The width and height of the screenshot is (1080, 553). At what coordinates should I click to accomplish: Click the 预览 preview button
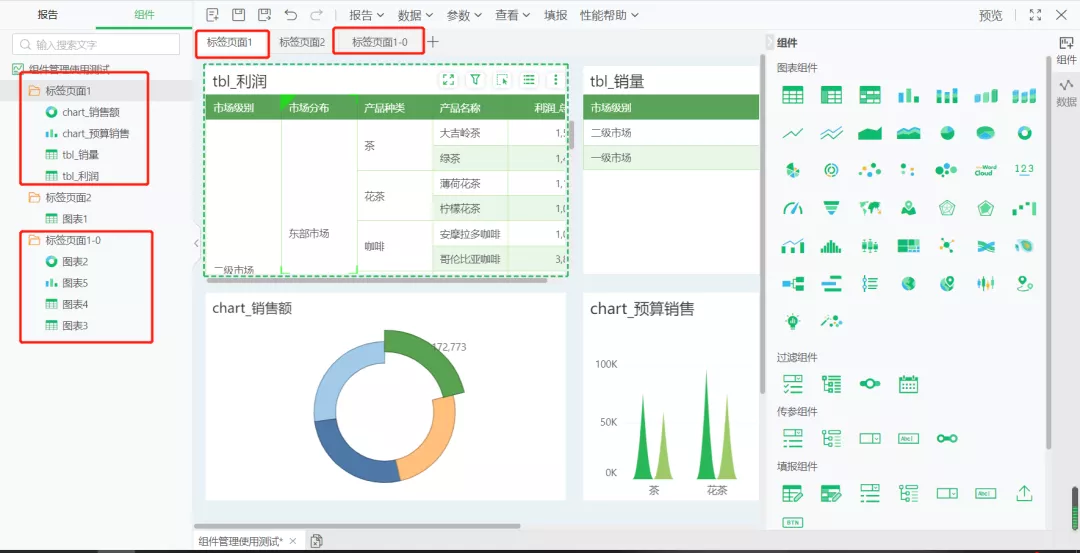pos(990,15)
